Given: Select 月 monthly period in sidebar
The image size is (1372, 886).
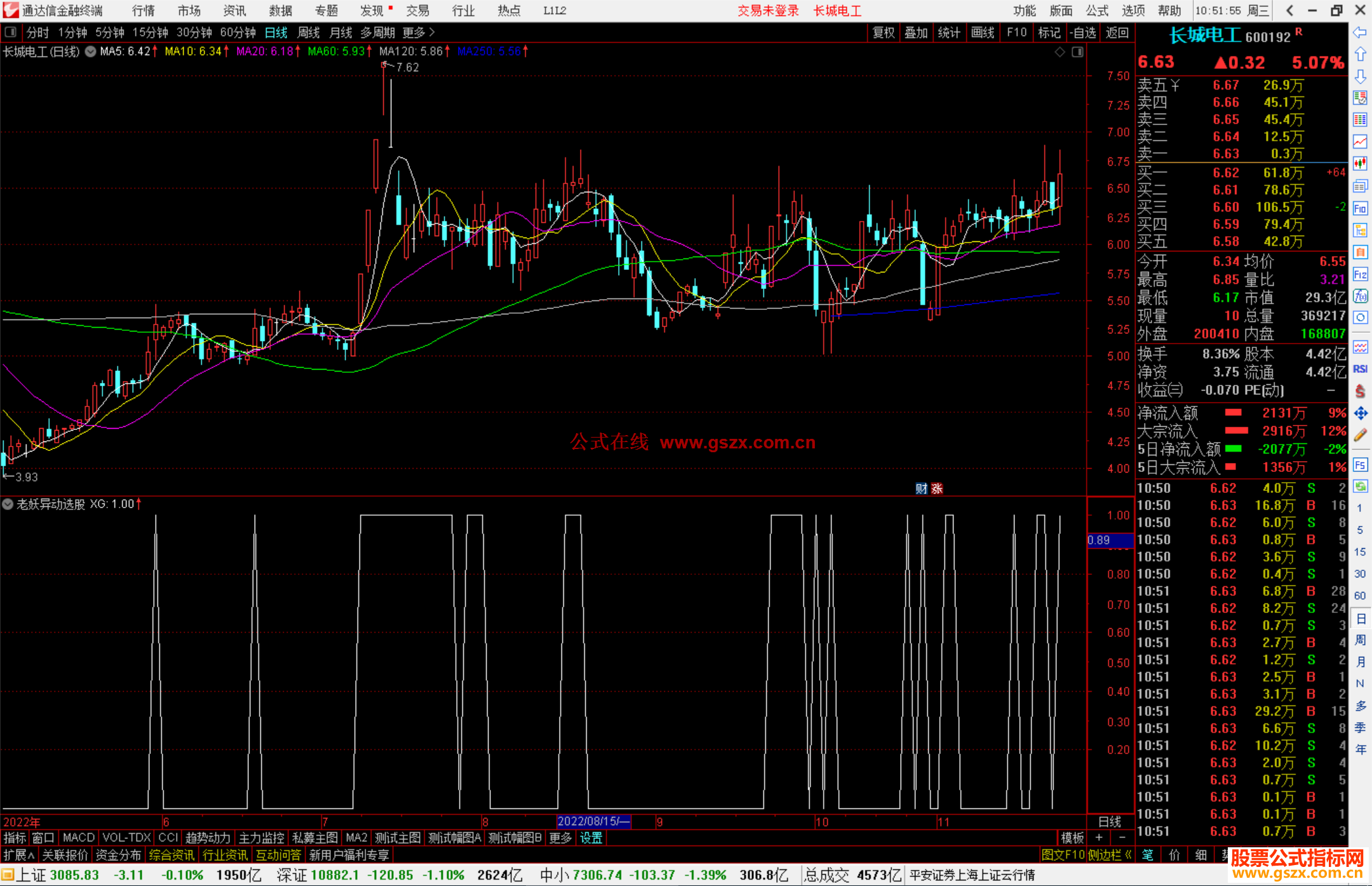Looking at the screenshot, I should [1360, 662].
